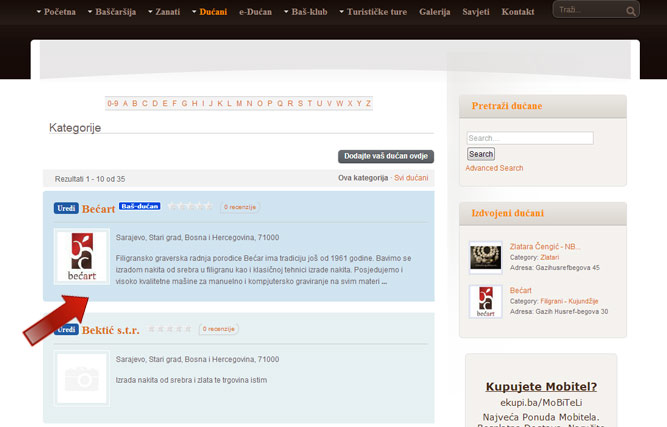The width and height of the screenshot is (667, 427).
Task: Click the Bektić s.t.r. star rating
Action: [169, 329]
